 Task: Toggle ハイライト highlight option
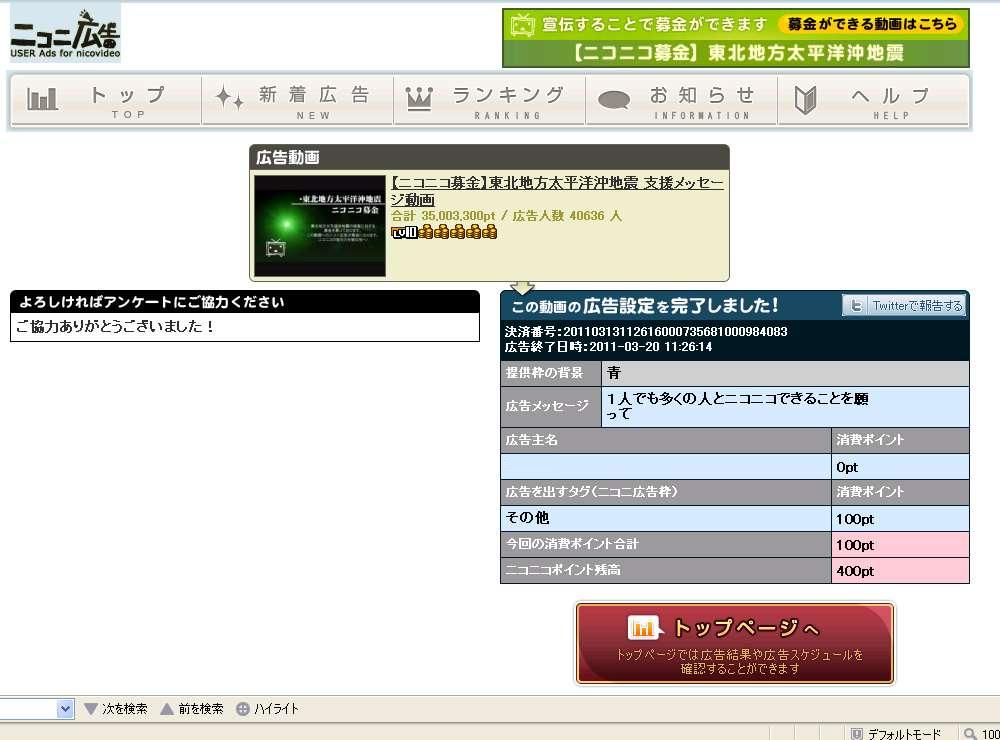coord(267,709)
